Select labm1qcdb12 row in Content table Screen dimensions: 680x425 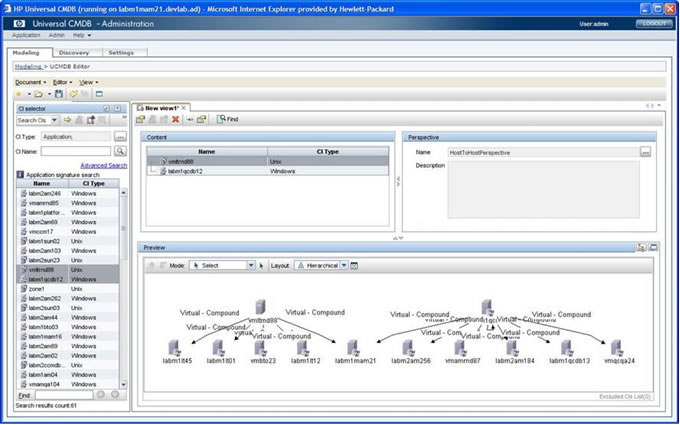[267, 171]
